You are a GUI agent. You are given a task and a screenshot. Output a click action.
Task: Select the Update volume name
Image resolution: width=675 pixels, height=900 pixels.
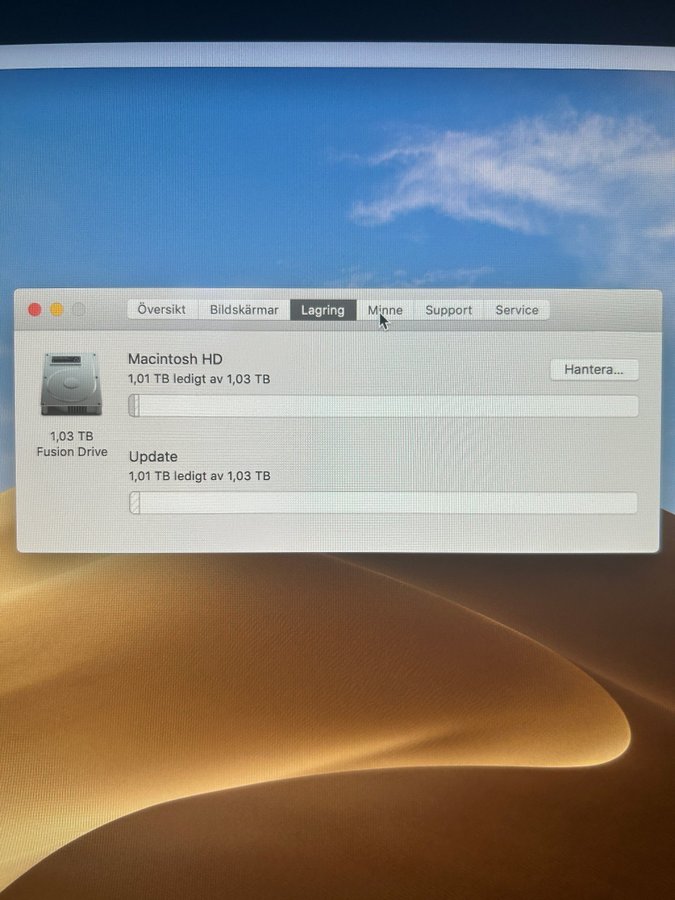(153, 456)
